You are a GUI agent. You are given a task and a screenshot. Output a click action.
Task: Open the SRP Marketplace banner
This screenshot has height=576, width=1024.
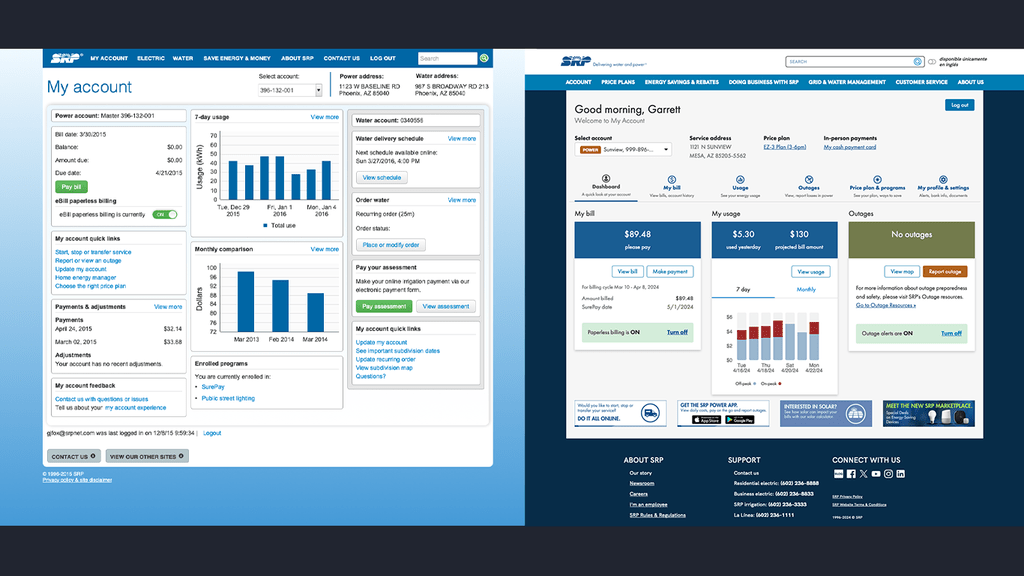click(929, 413)
